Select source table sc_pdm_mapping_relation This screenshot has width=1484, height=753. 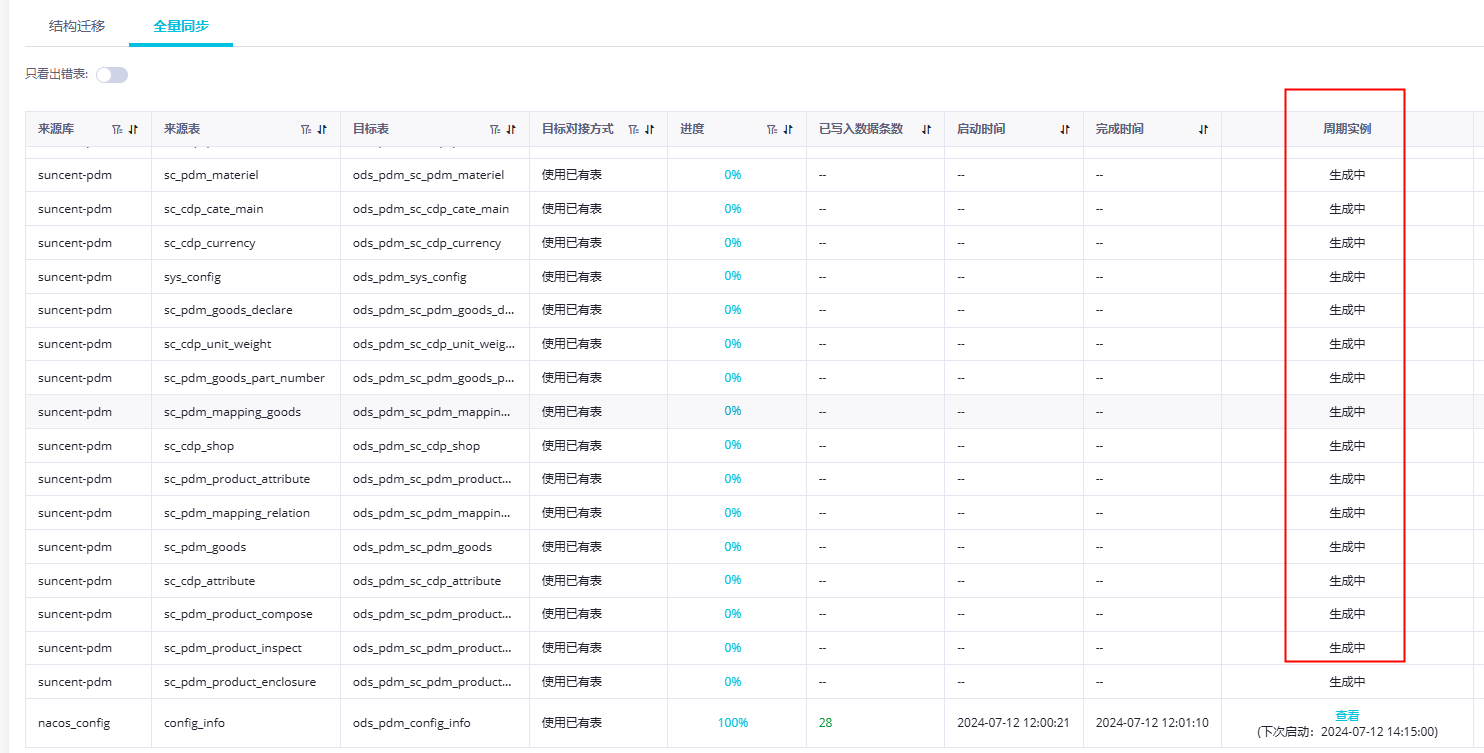point(237,513)
